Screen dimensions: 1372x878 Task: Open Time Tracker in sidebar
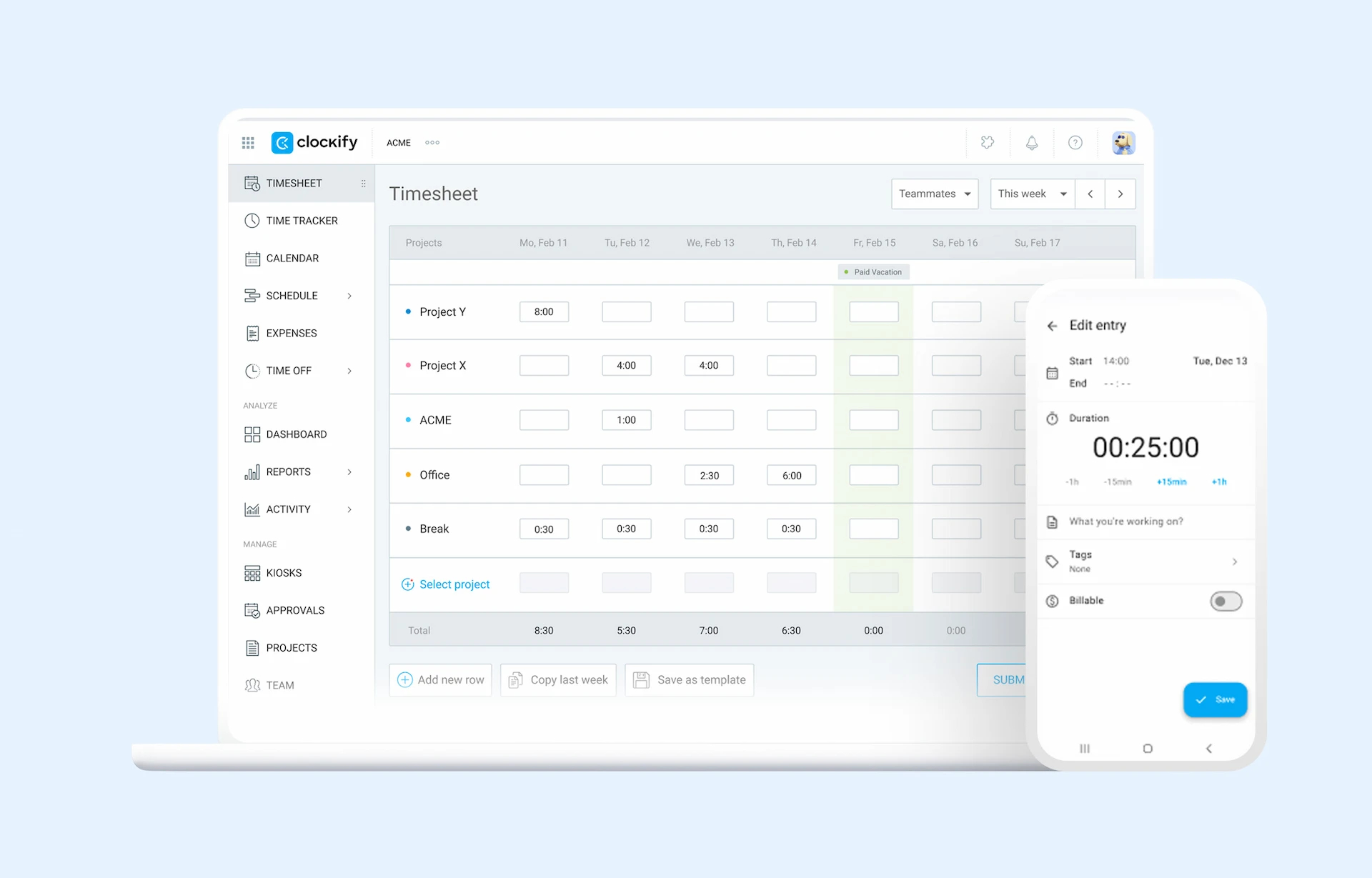(301, 221)
